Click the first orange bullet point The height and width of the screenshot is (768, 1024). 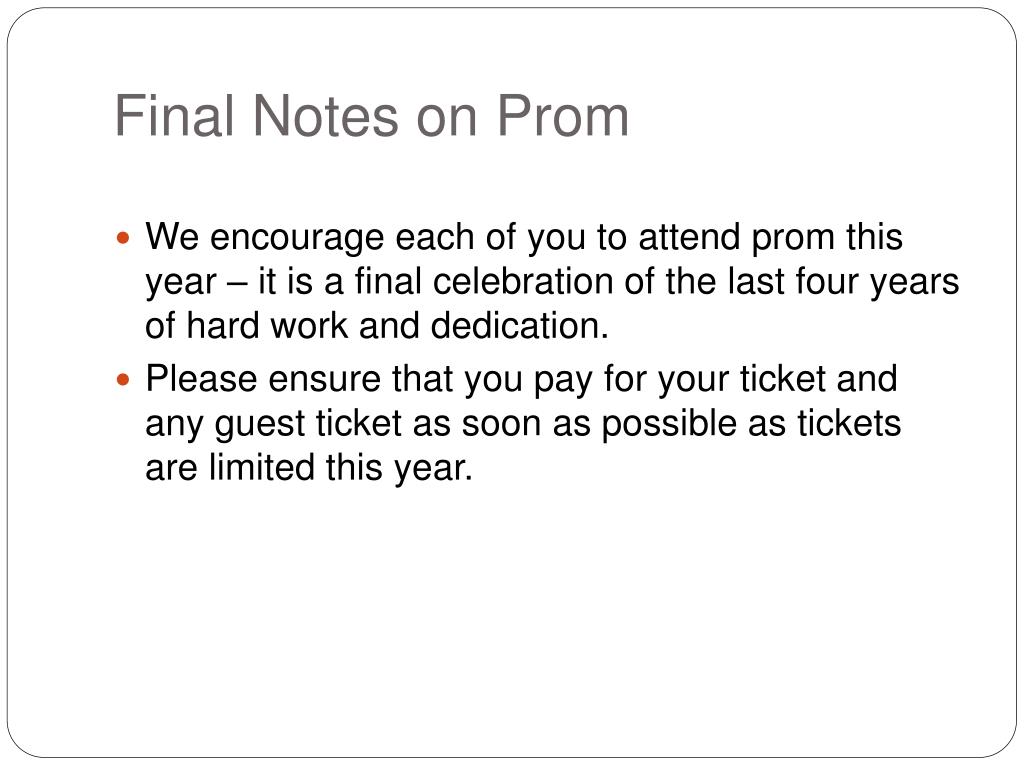[123, 238]
